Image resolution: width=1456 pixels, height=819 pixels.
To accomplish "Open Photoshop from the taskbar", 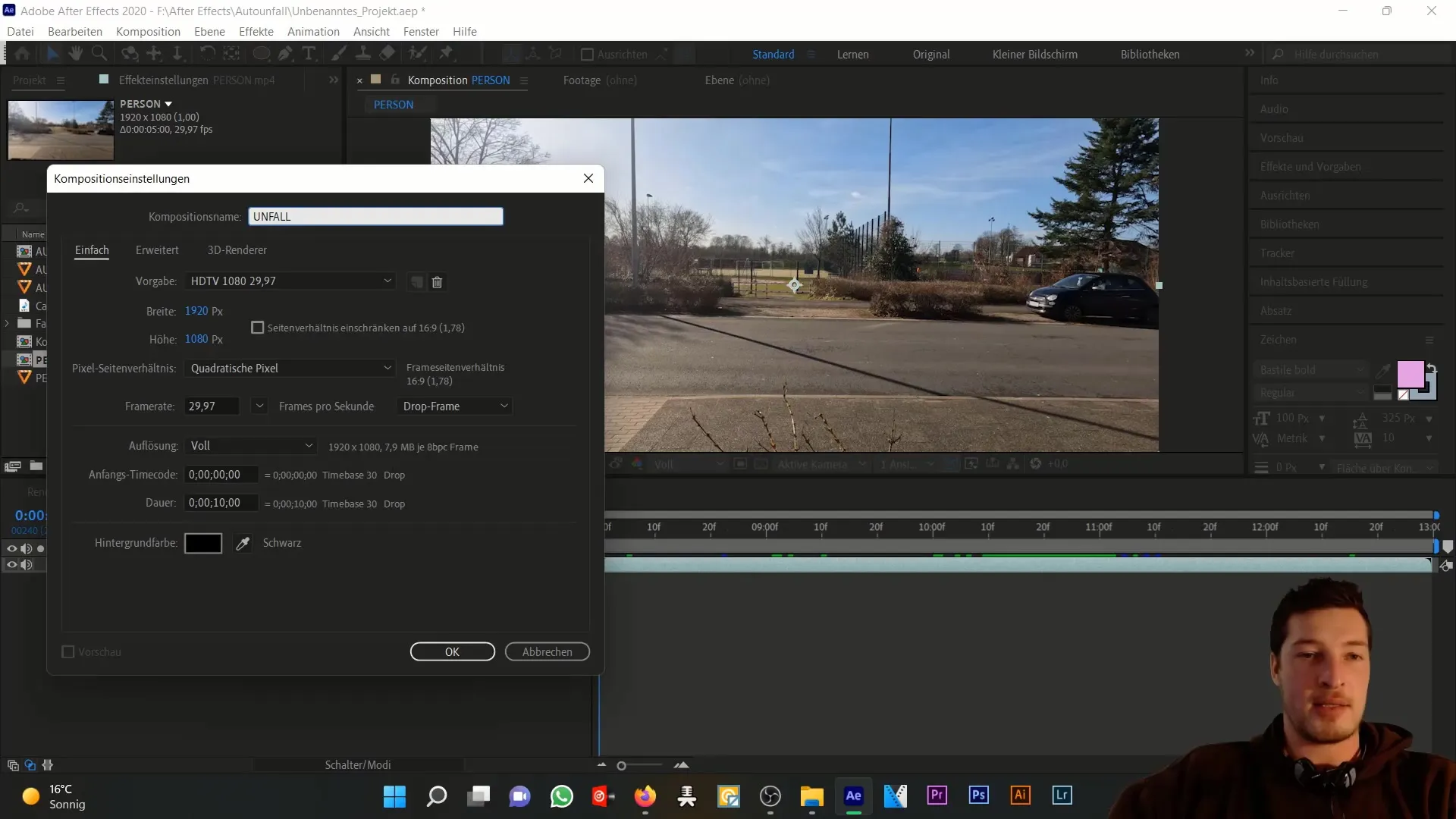I will click(x=978, y=795).
